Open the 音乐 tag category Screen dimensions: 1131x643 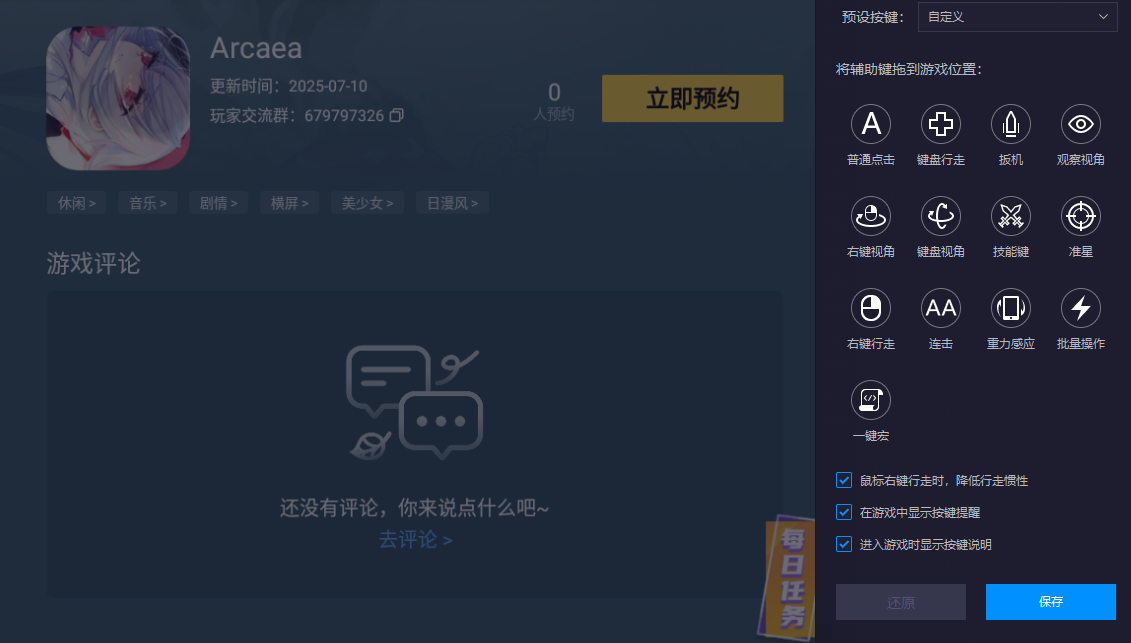click(147, 202)
